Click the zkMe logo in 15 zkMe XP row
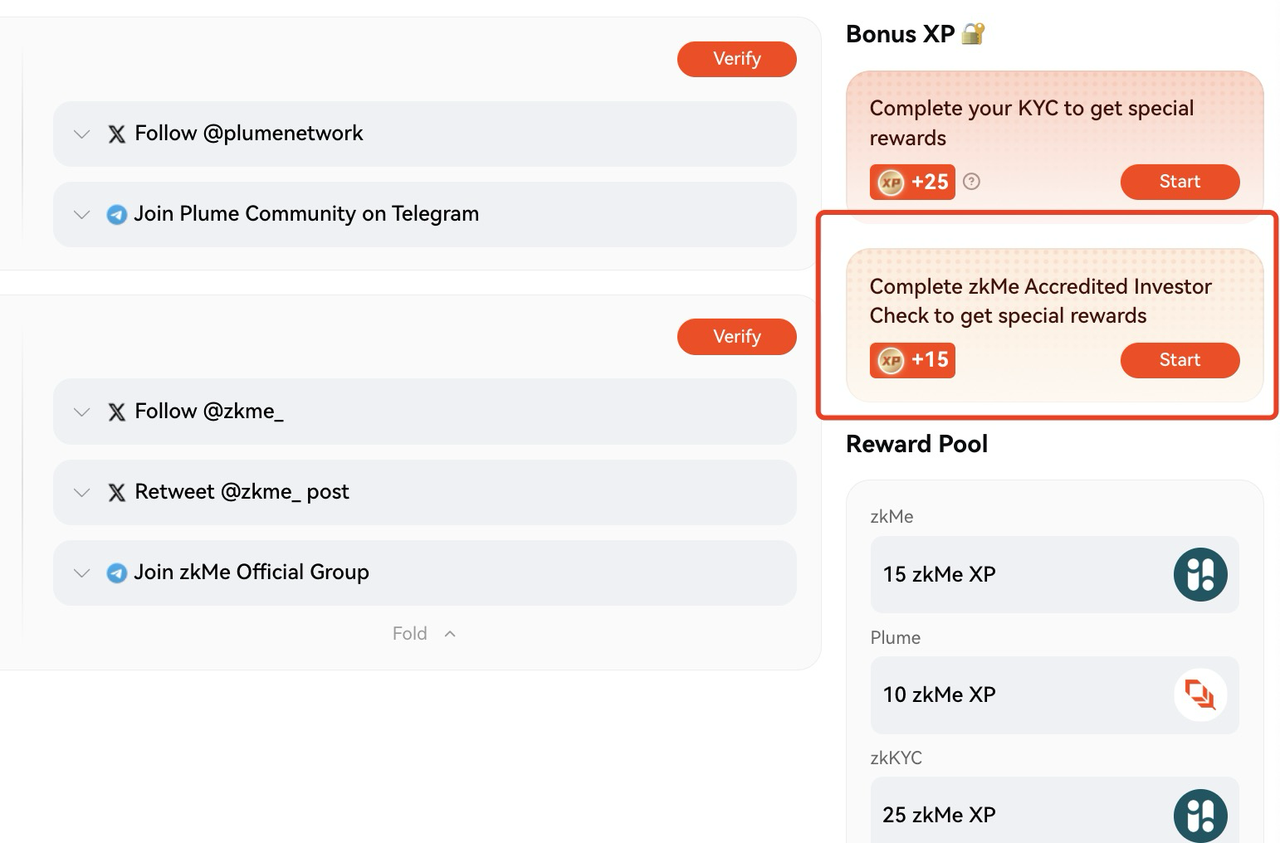The image size is (1280, 843). pyautogui.click(x=1200, y=574)
